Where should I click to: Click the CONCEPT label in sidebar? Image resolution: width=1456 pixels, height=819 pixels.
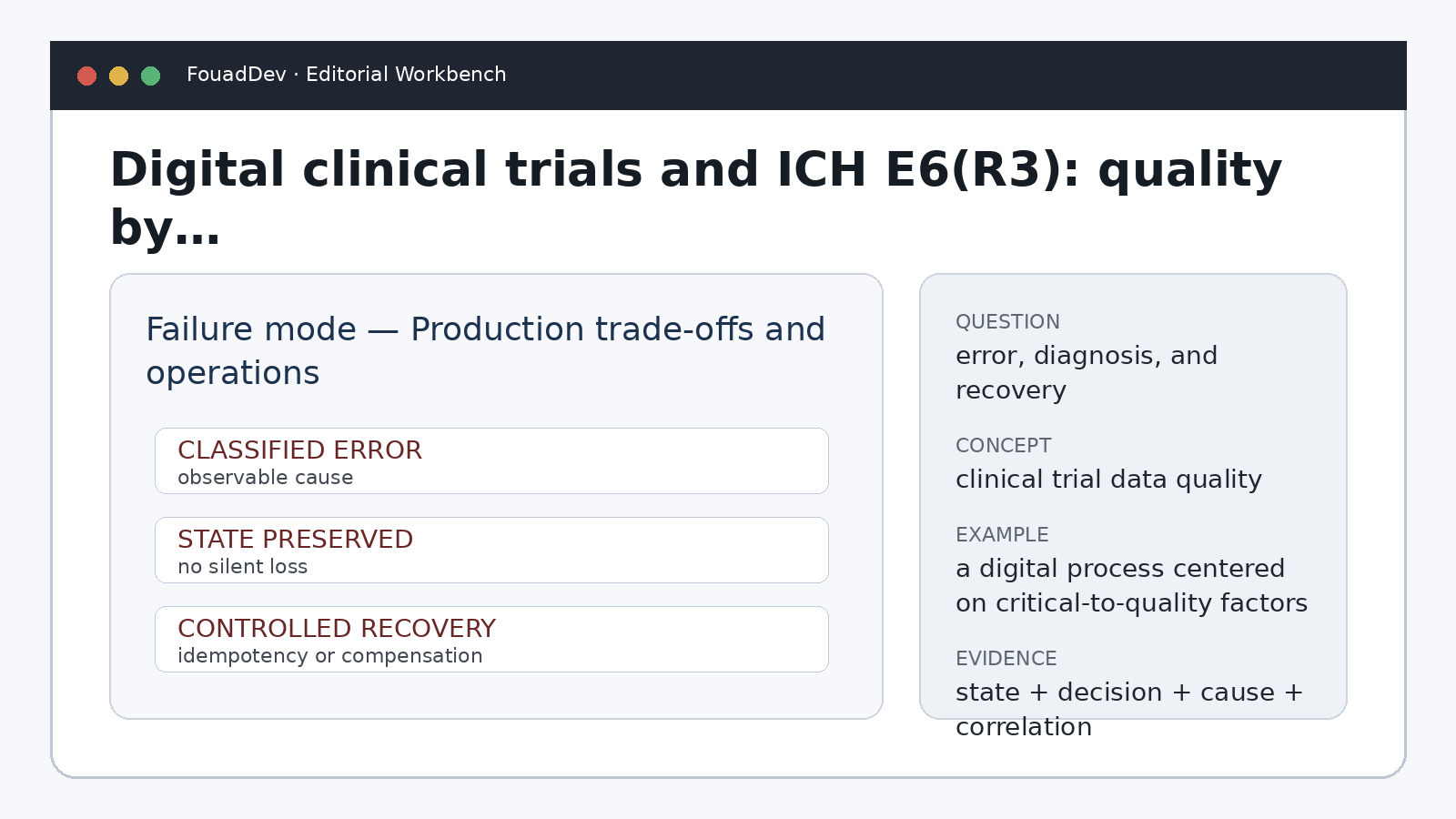1003,446
